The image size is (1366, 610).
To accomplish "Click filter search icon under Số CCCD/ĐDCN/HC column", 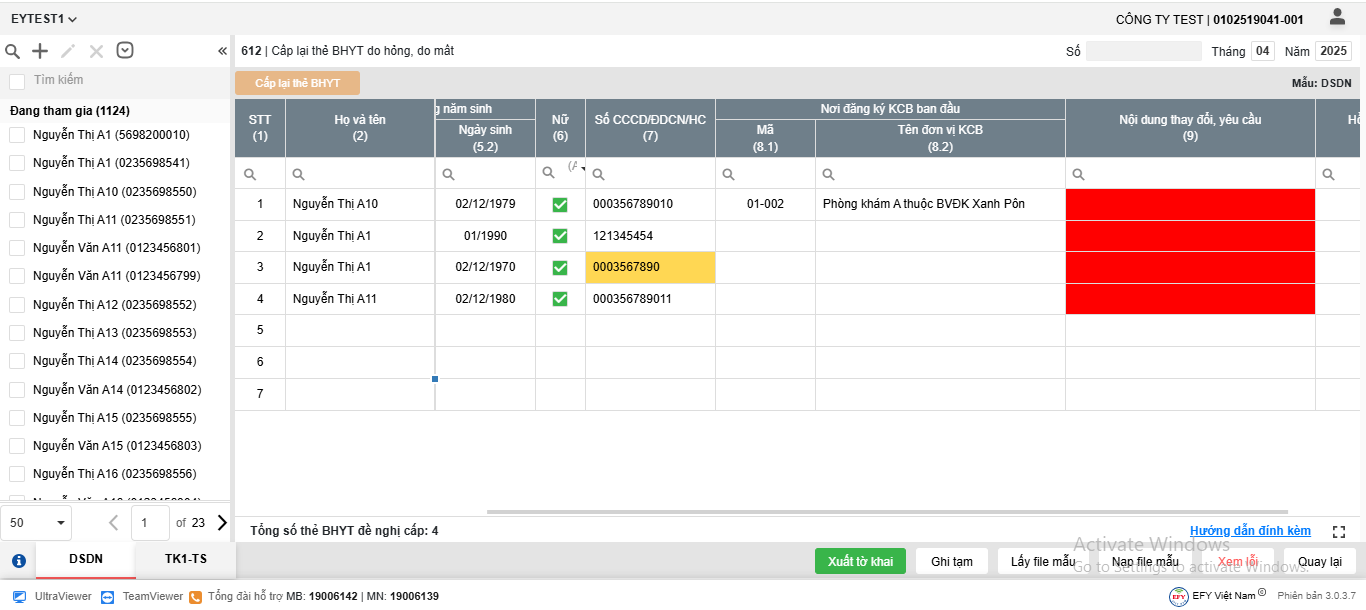I will [598, 174].
